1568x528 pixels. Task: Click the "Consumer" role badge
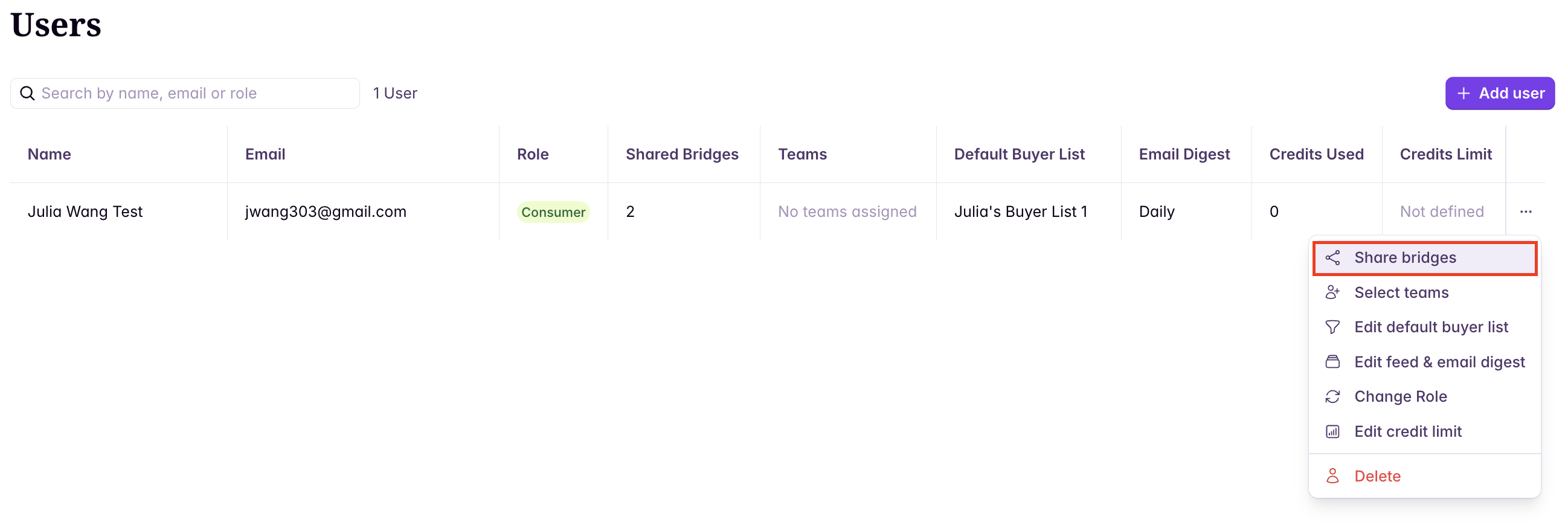point(553,211)
